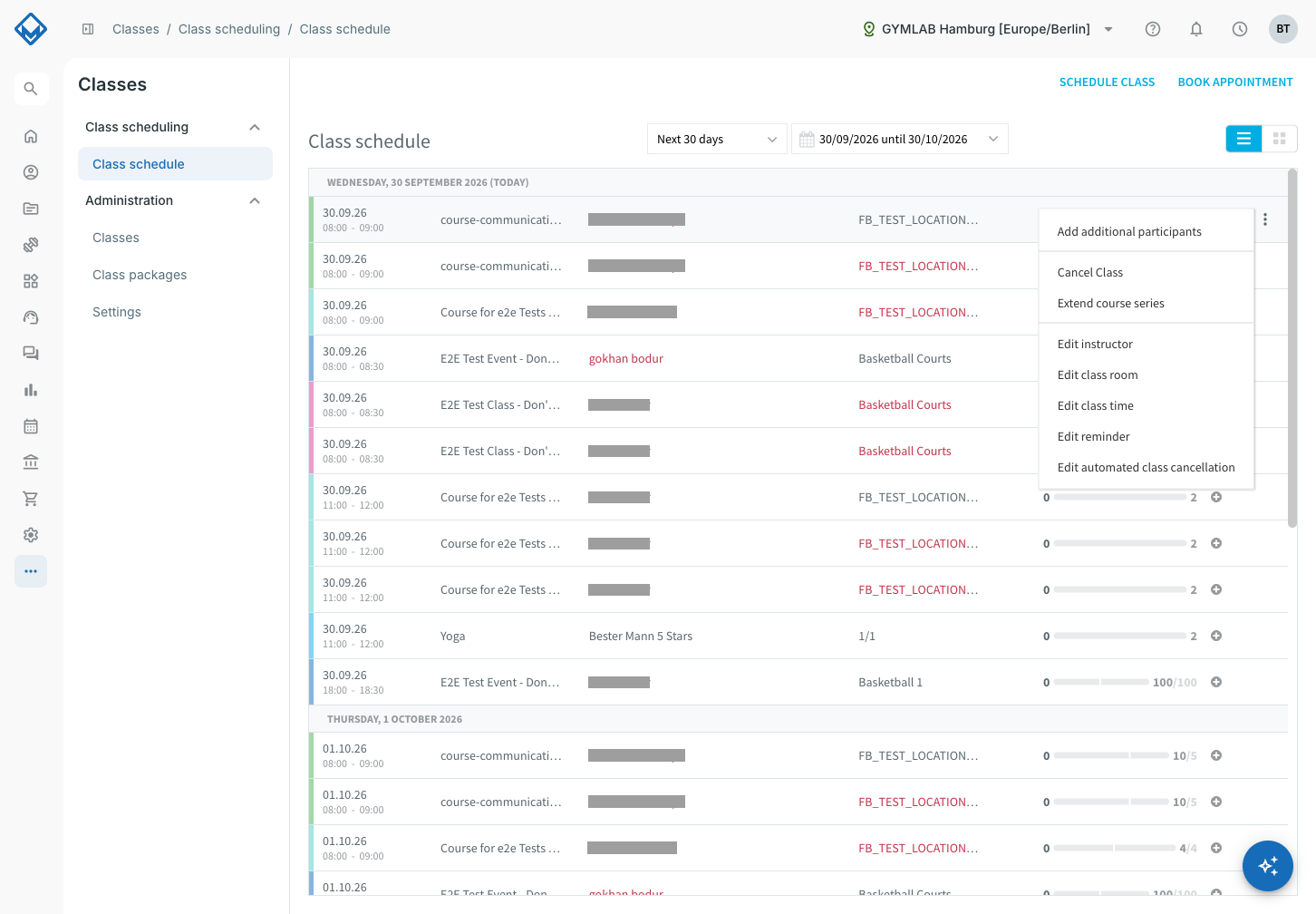Screen dimensions: 1316x914
Task: Click the help question mark icon
Action: [1153, 29]
